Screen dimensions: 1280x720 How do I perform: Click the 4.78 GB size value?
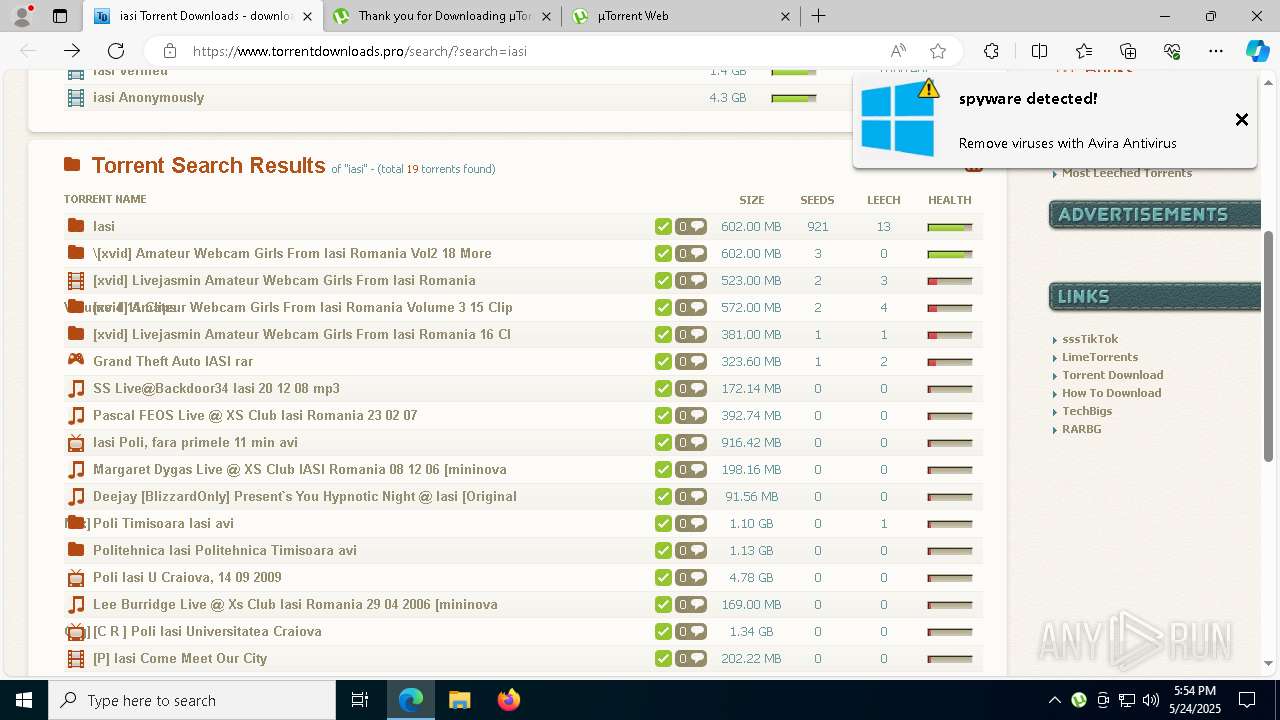(x=751, y=577)
